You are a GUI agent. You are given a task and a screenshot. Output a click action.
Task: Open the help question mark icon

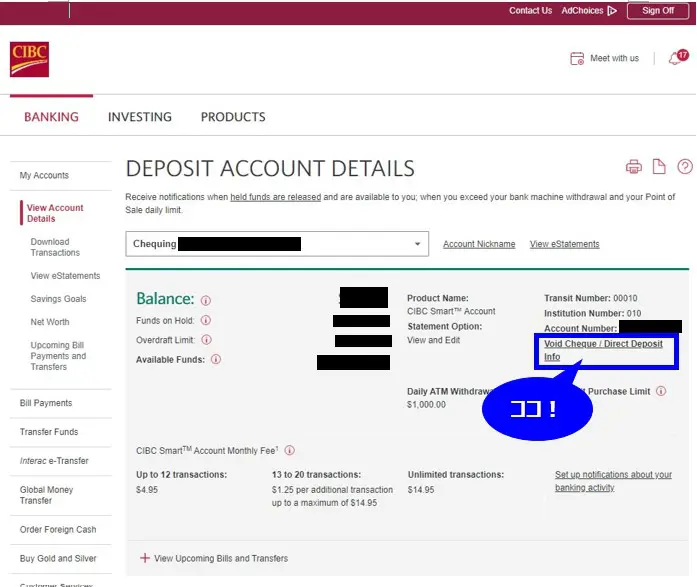click(685, 167)
